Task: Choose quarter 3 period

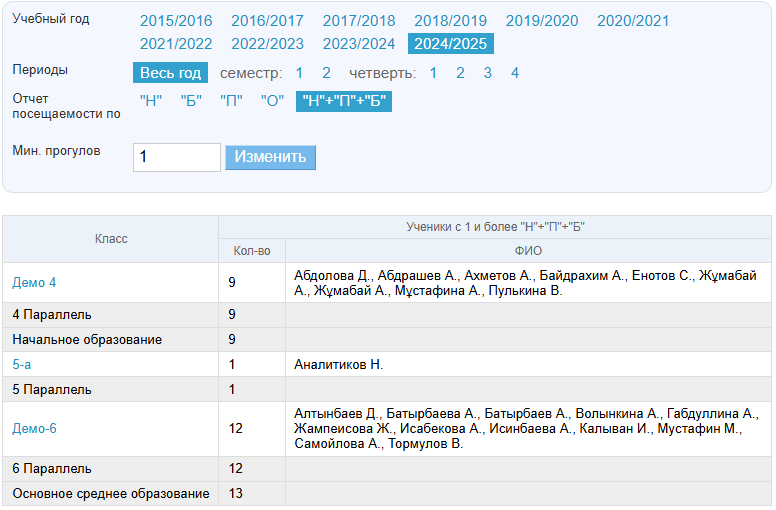Action: click(487, 73)
